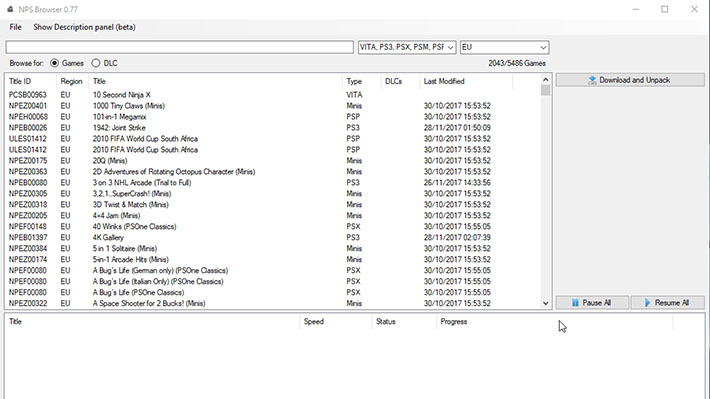Click Speed column header in download queue
Viewport: 710px width, 399px height.
click(x=336, y=322)
